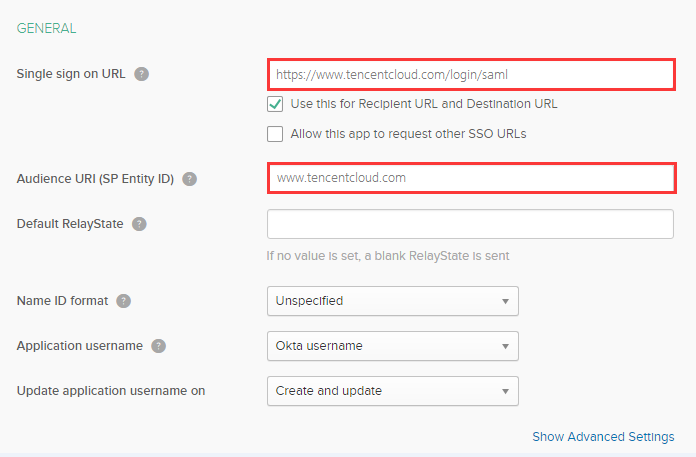Click Show Advanced Settings link
This screenshot has width=696, height=457.
pyautogui.click(x=603, y=437)
